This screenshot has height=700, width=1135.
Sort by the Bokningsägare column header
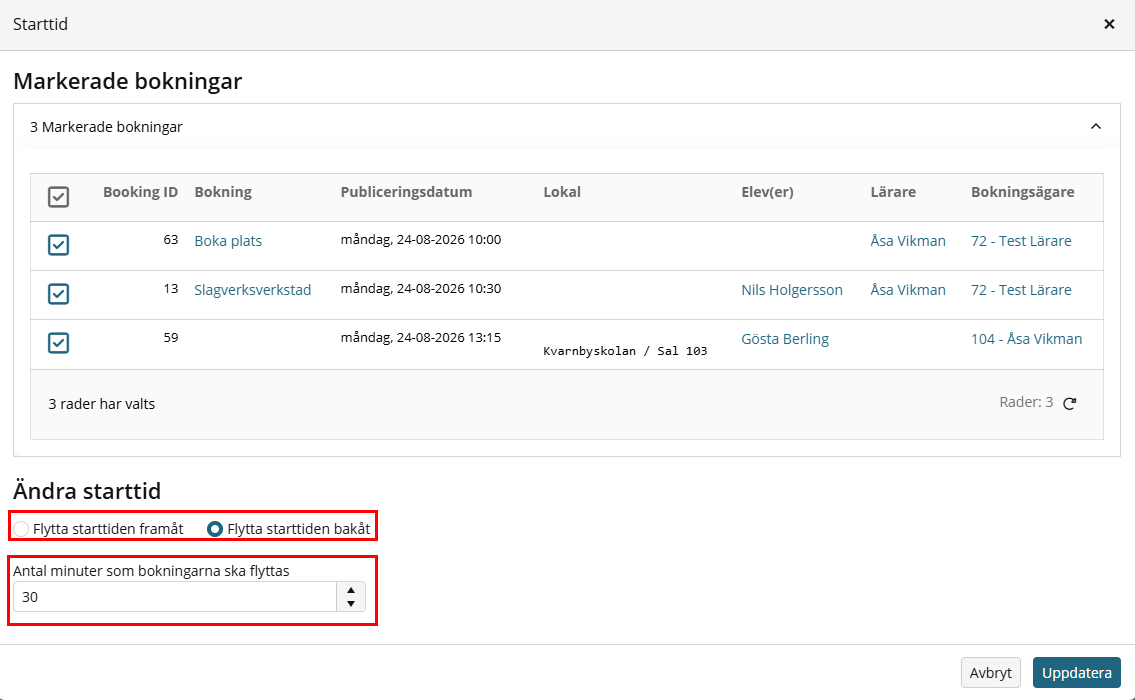(1022, 192)
